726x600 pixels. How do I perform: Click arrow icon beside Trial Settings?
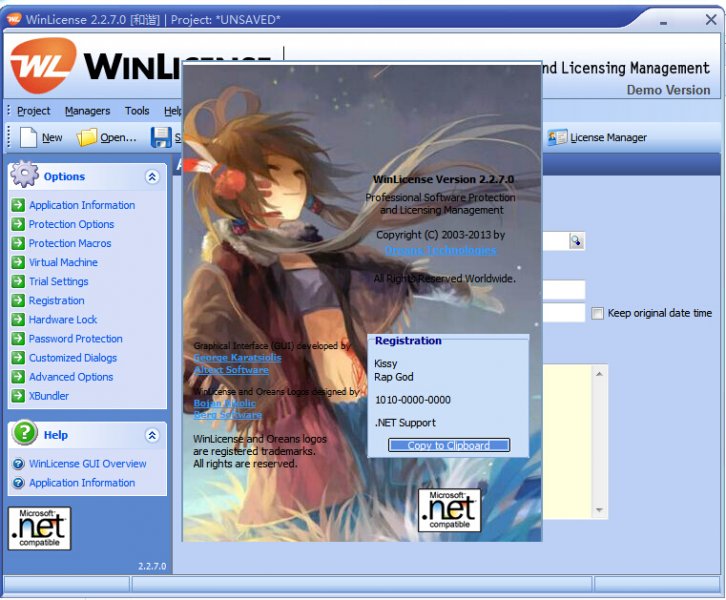18,281
